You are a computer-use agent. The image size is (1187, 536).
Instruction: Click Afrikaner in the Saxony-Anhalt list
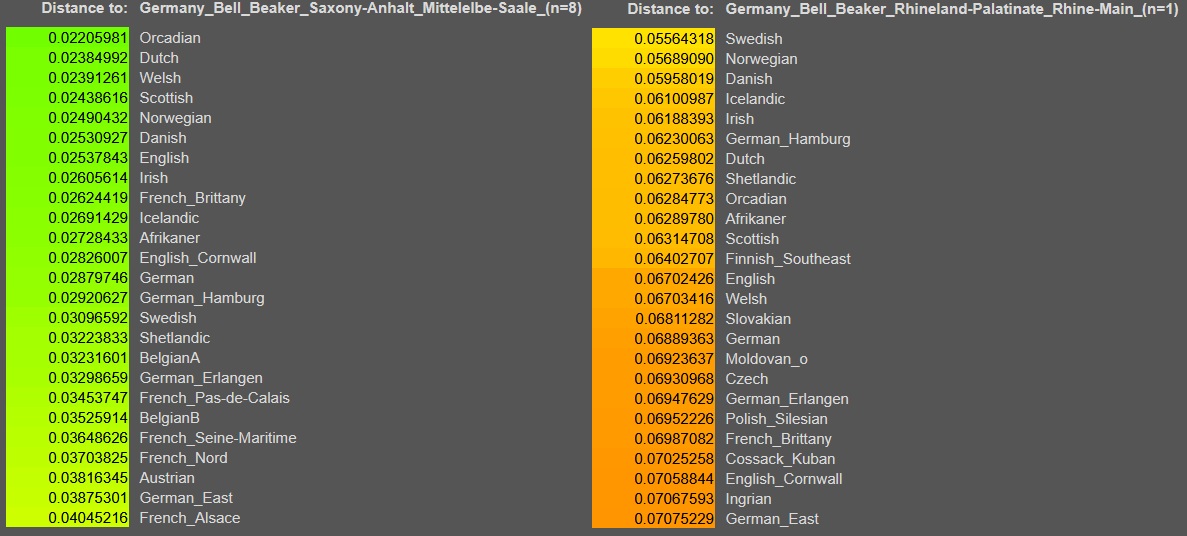coord(170,238)
